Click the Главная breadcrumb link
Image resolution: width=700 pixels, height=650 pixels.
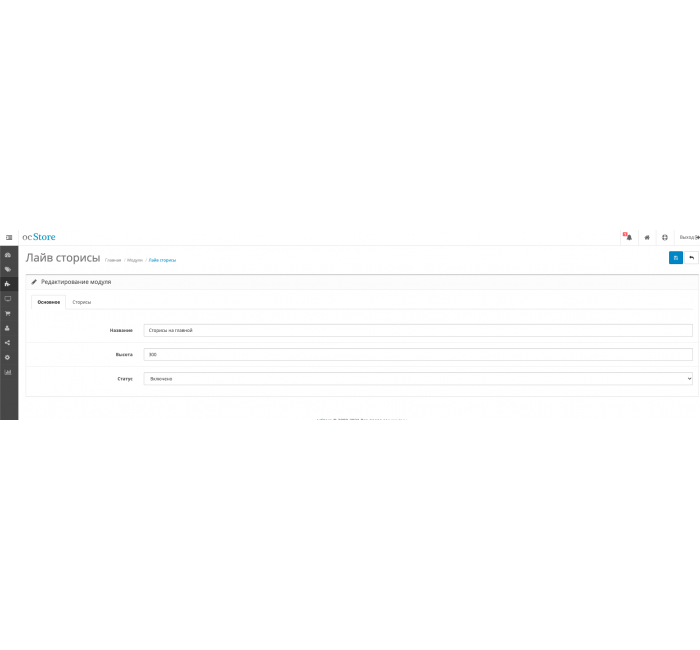113,260
